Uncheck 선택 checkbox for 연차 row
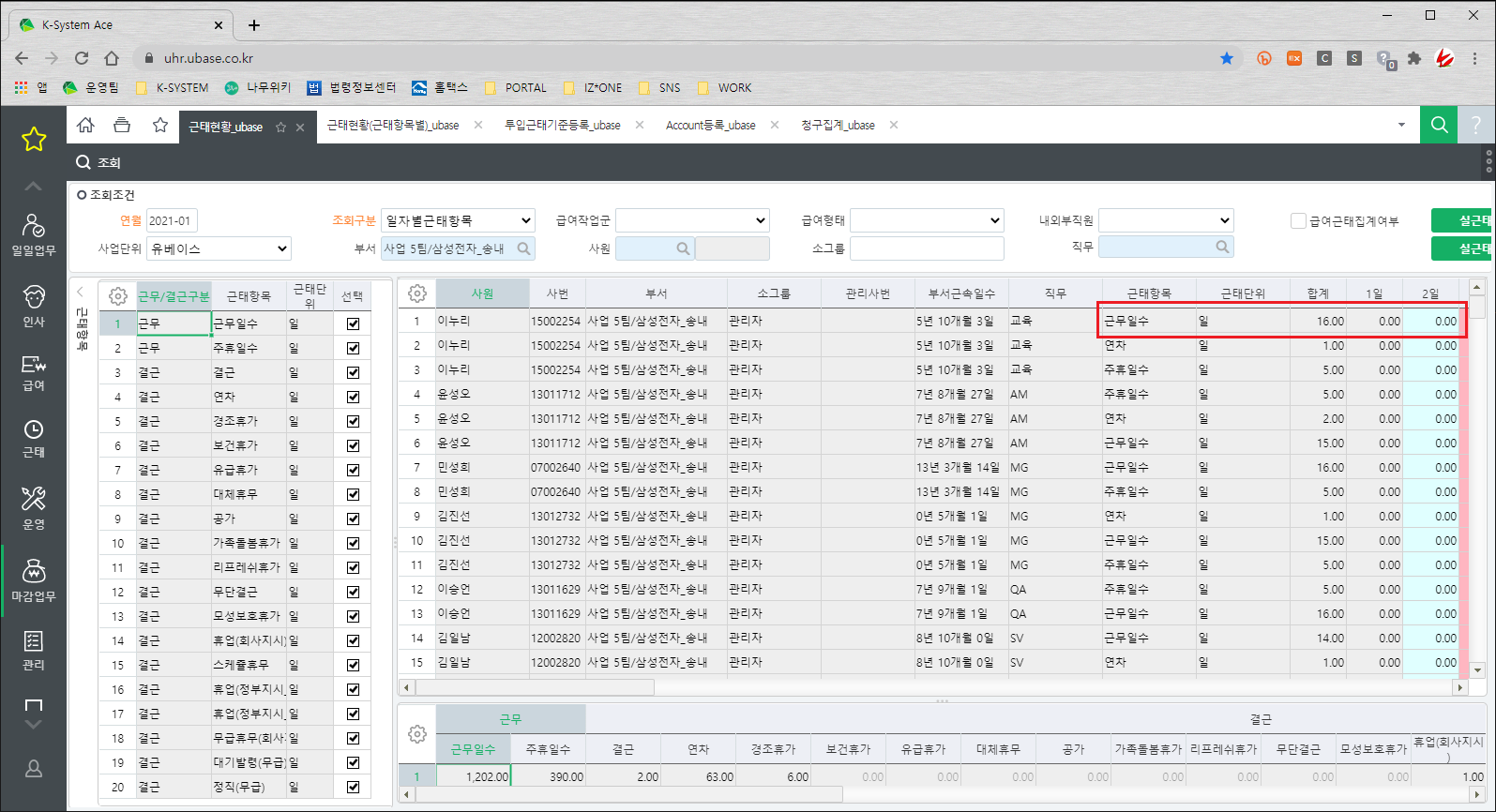Screen dimensions: 1496x812 pos(353,397)
